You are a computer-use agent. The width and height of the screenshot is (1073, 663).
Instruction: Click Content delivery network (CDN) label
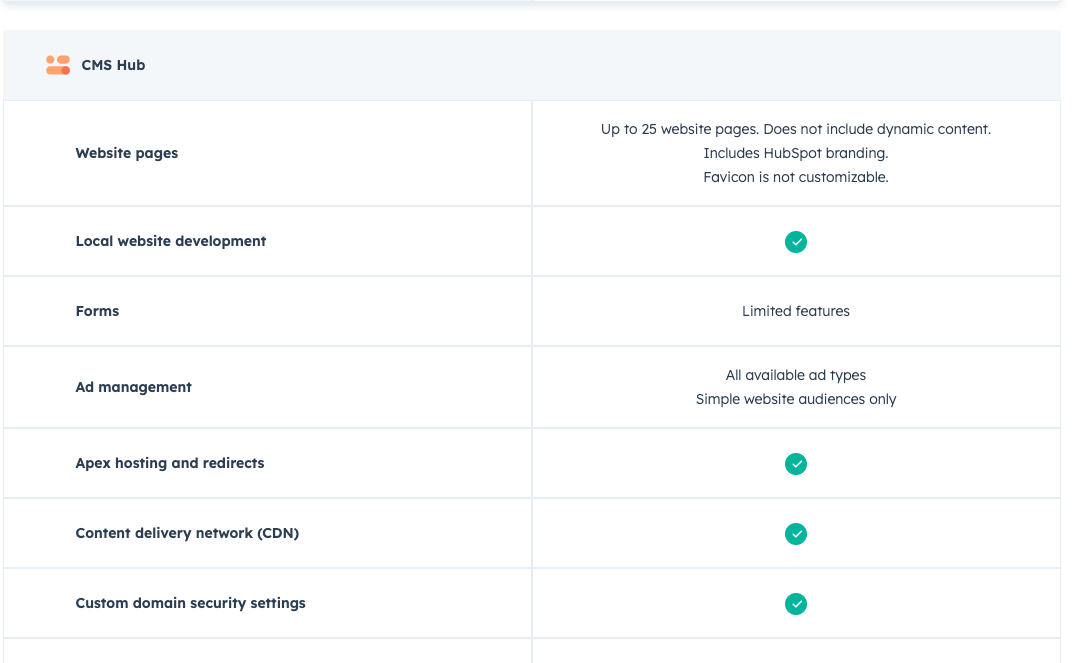click(x=187, y=533)
